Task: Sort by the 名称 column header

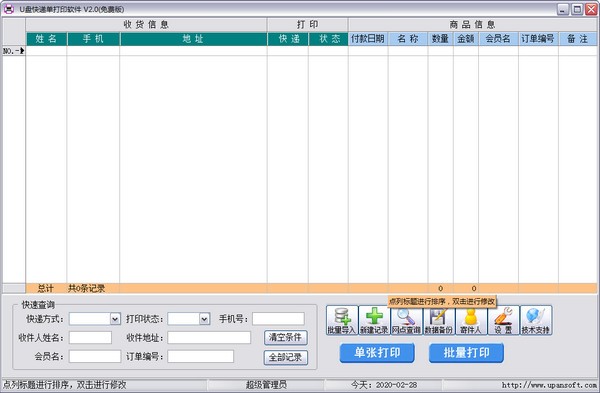Action: [408, 39]
